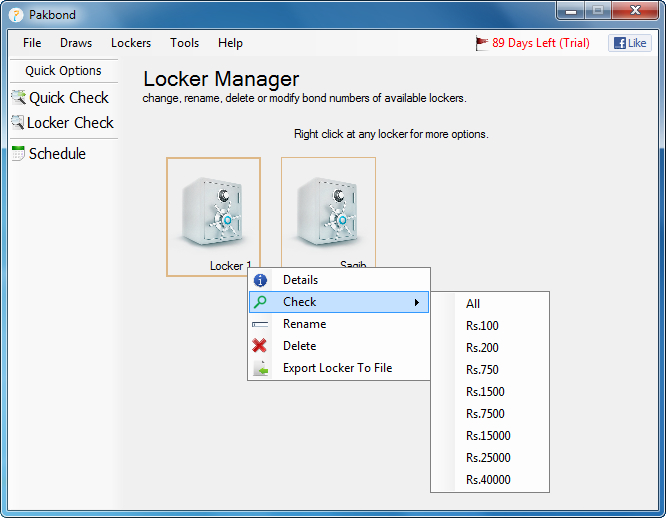
Task: Open the File menu
Action: tap(32, 43)
